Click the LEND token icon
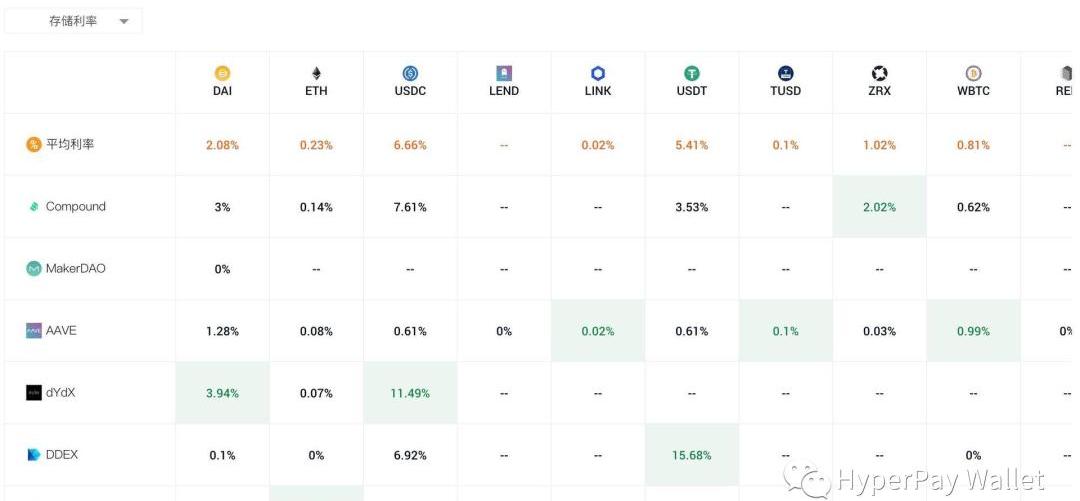Viewport: 1080px width, 501px height. tap(504, 73)
